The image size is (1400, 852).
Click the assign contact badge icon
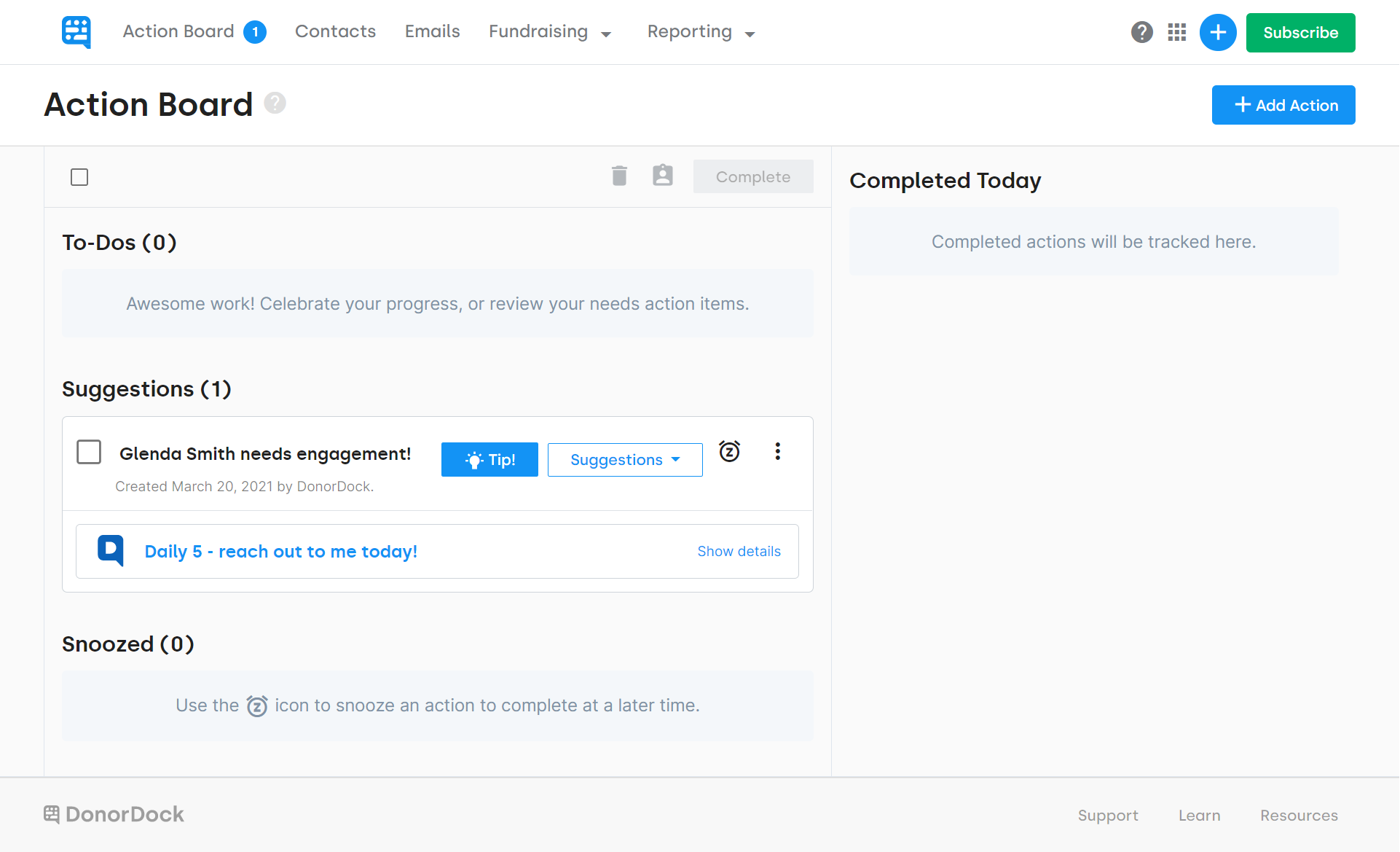pyautogui.click(x=662, y=176)
